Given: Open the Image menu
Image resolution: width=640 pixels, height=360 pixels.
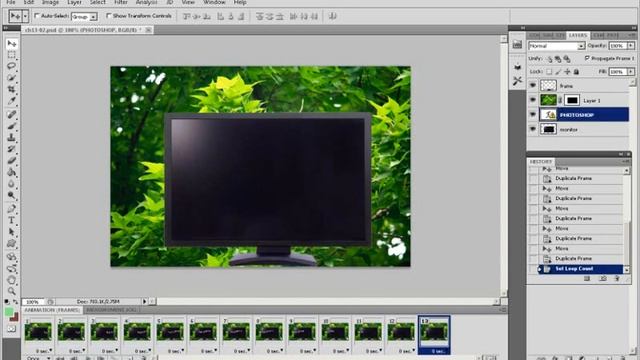Looking at the screenshot, I should click(50, 2).
